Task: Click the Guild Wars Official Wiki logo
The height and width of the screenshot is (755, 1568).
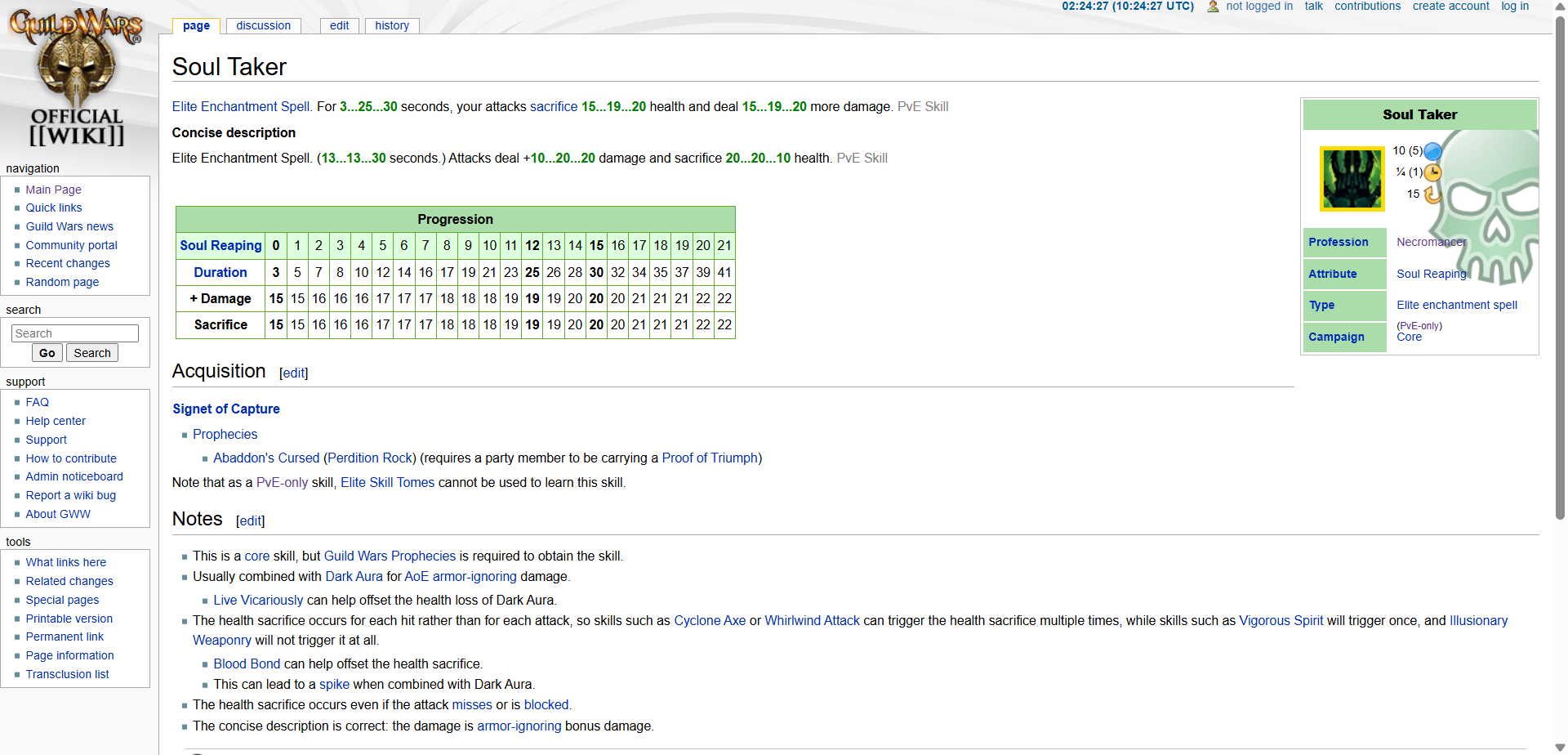Action: (77, 77)
